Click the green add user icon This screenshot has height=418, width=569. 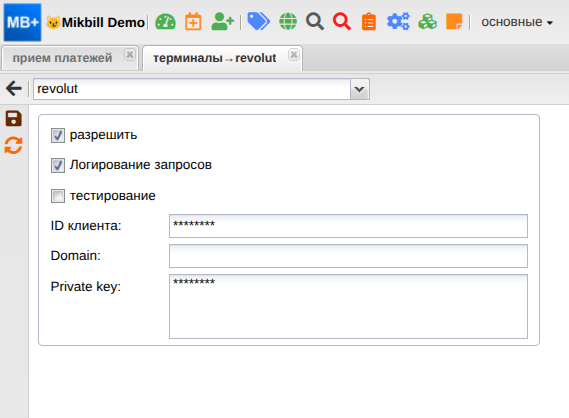point(222,22)
